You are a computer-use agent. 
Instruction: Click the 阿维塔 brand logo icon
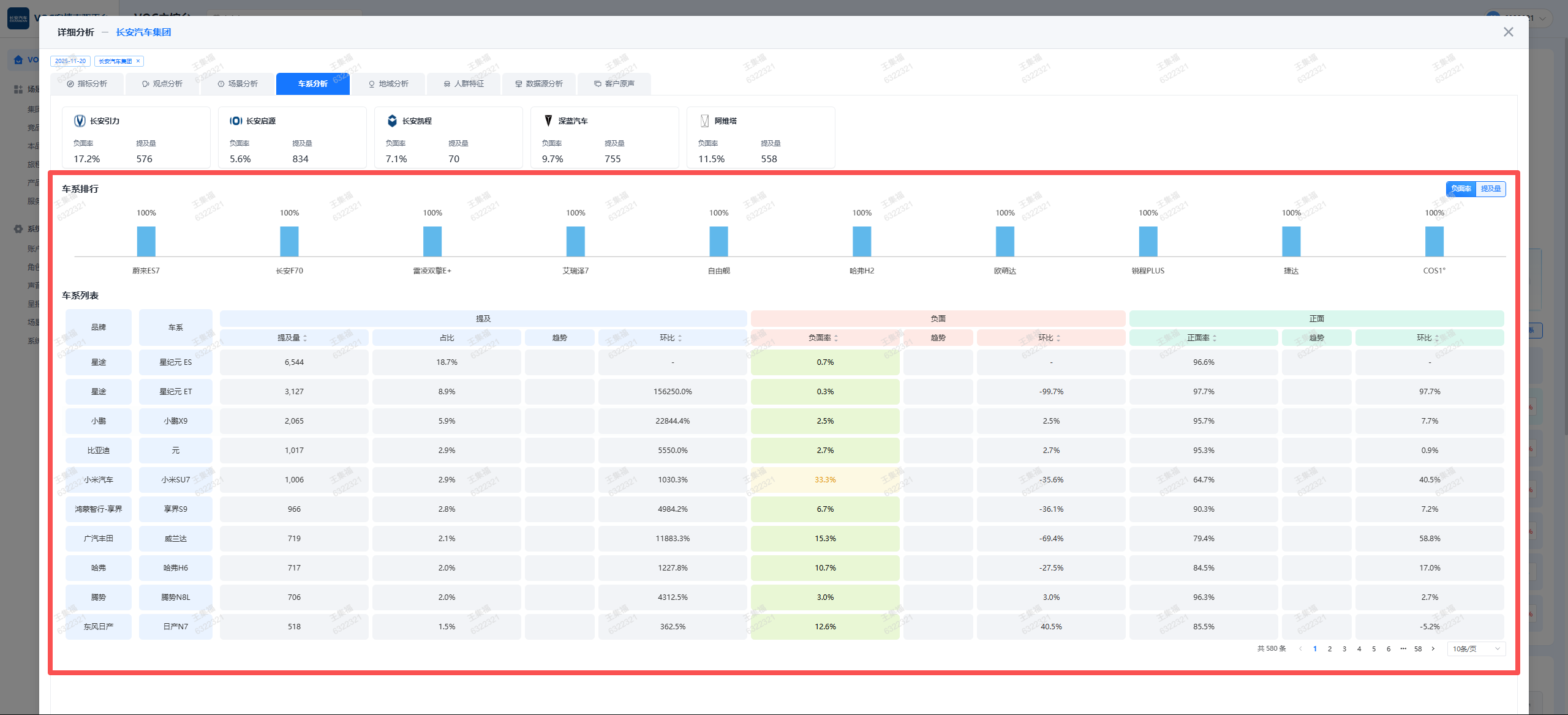click(x=704, y=121)
